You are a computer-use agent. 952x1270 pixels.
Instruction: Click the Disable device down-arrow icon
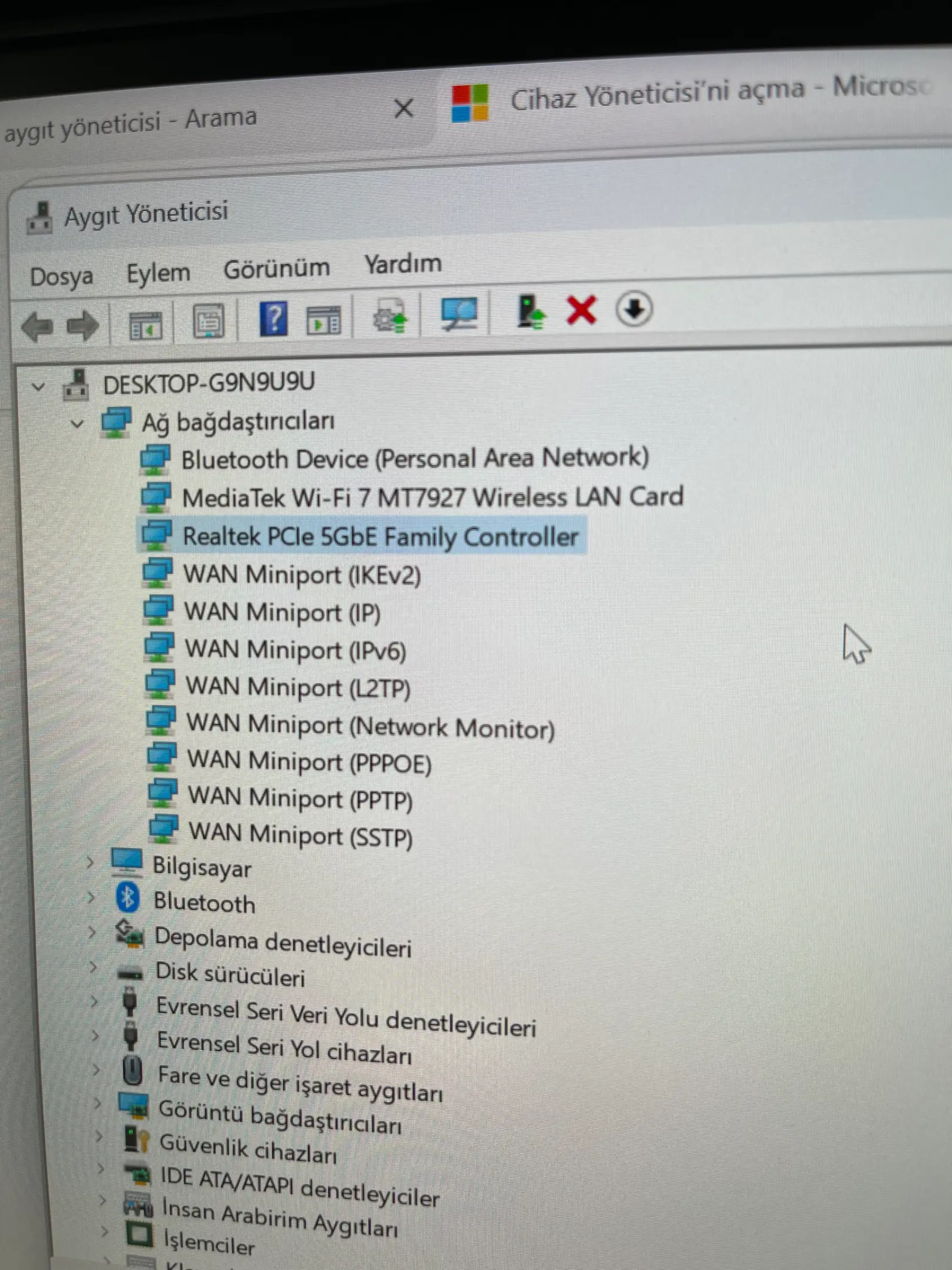tap(633, 308)
